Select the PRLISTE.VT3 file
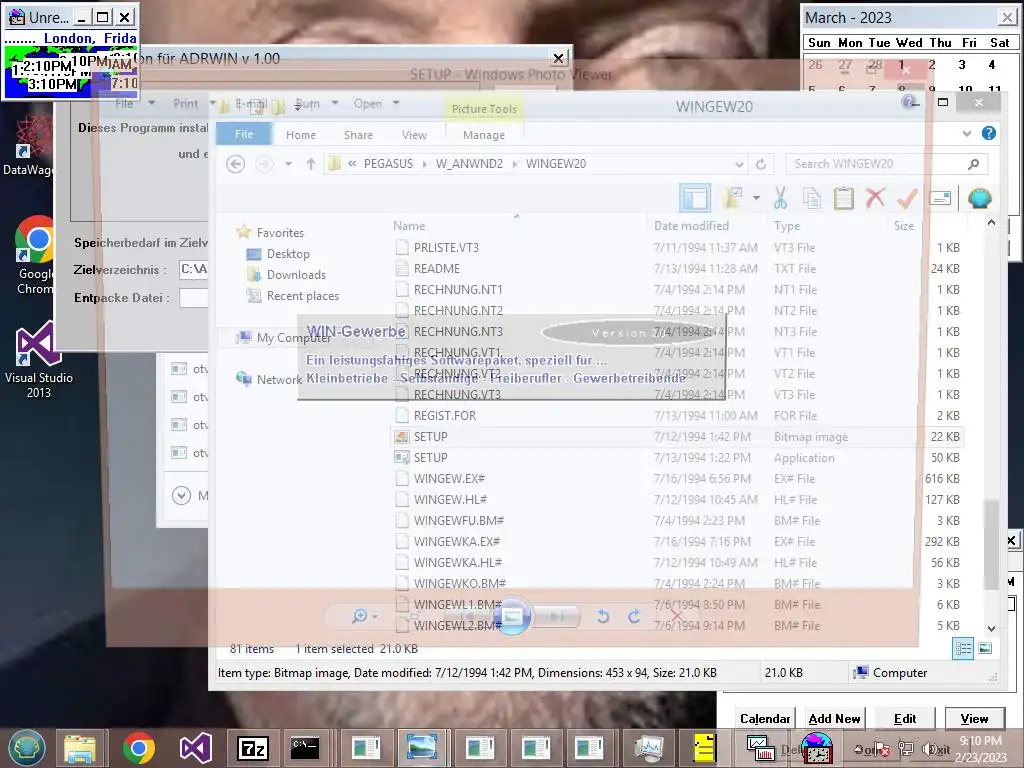This screenshot has width=1024, height=768. [x=446, y=248]
